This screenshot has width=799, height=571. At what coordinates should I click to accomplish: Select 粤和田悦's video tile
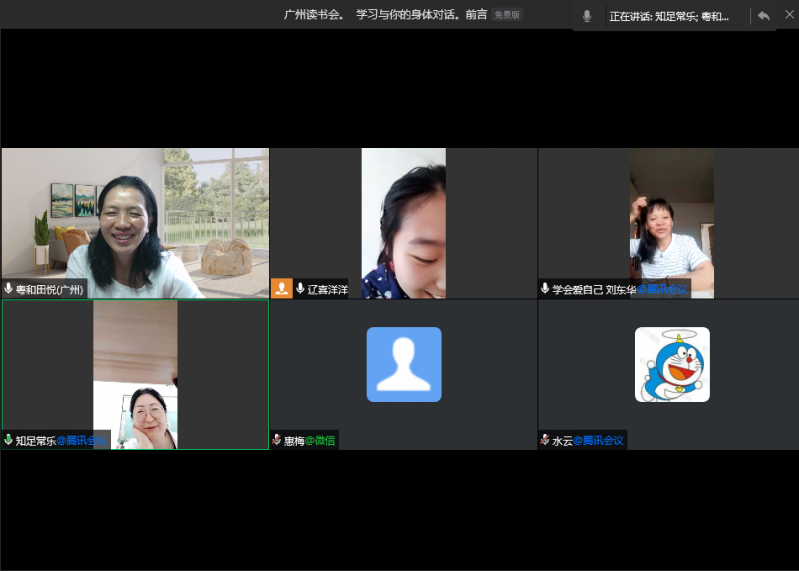[x=135, y=220]
